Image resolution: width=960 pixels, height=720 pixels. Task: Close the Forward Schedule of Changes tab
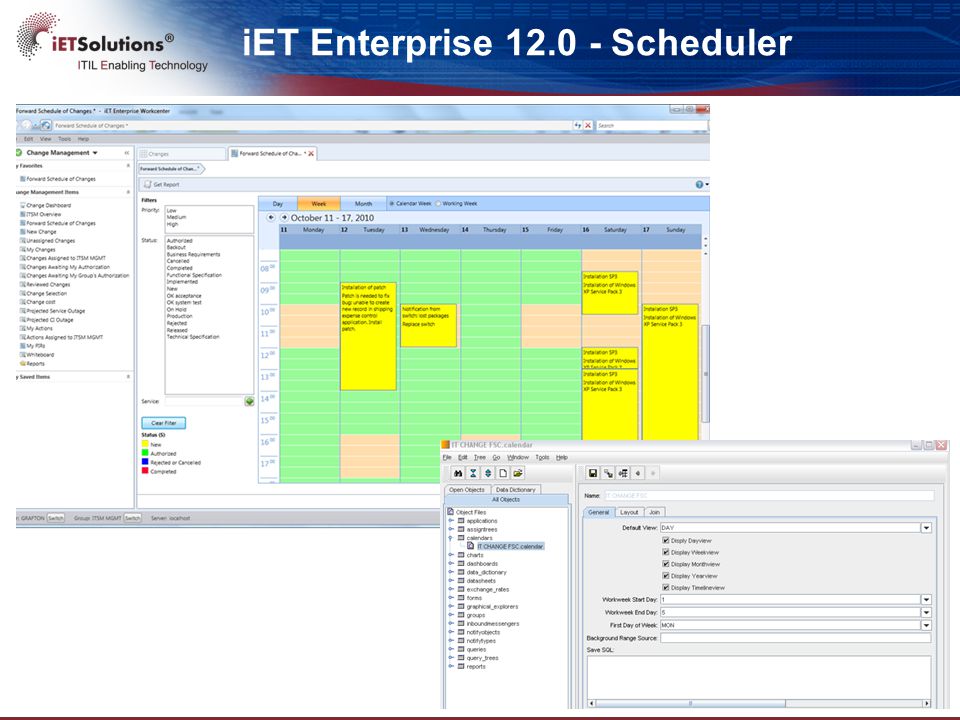click(311, 154)
